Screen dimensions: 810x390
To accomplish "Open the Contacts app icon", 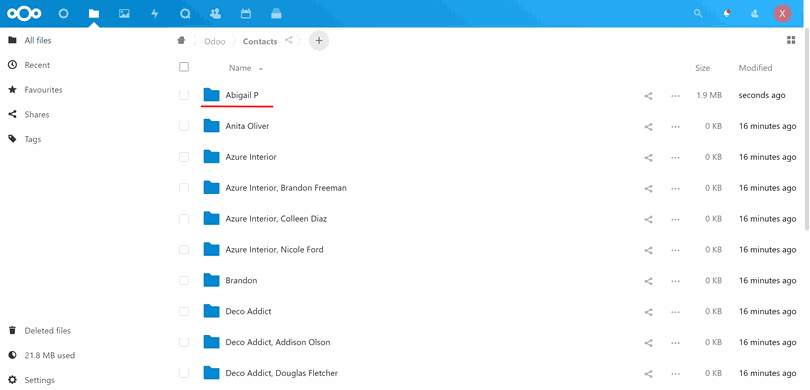I will (x=215, y=14).
